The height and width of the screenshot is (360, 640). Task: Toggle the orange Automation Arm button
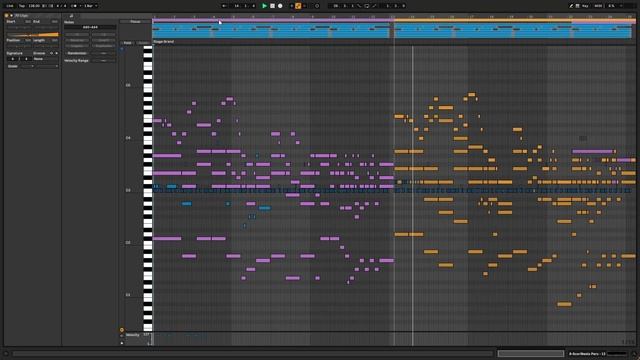[298, 6]
